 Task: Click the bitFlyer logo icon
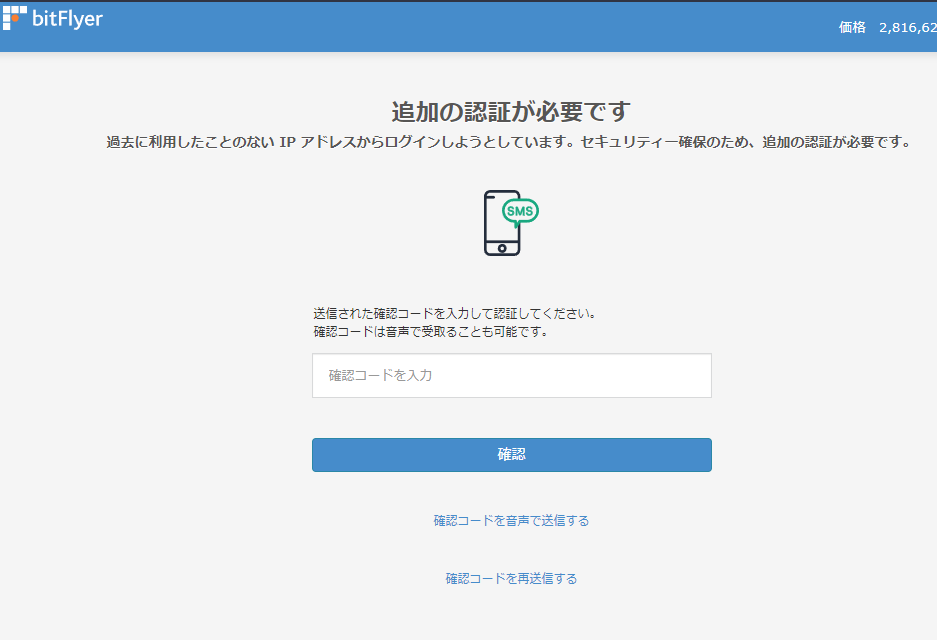[x=13, y=18]
